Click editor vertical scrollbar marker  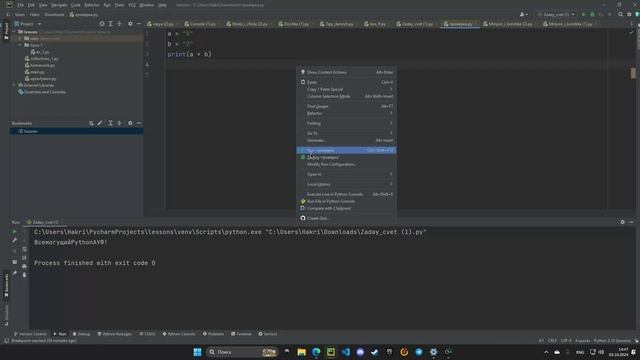[x=633, y=73]
